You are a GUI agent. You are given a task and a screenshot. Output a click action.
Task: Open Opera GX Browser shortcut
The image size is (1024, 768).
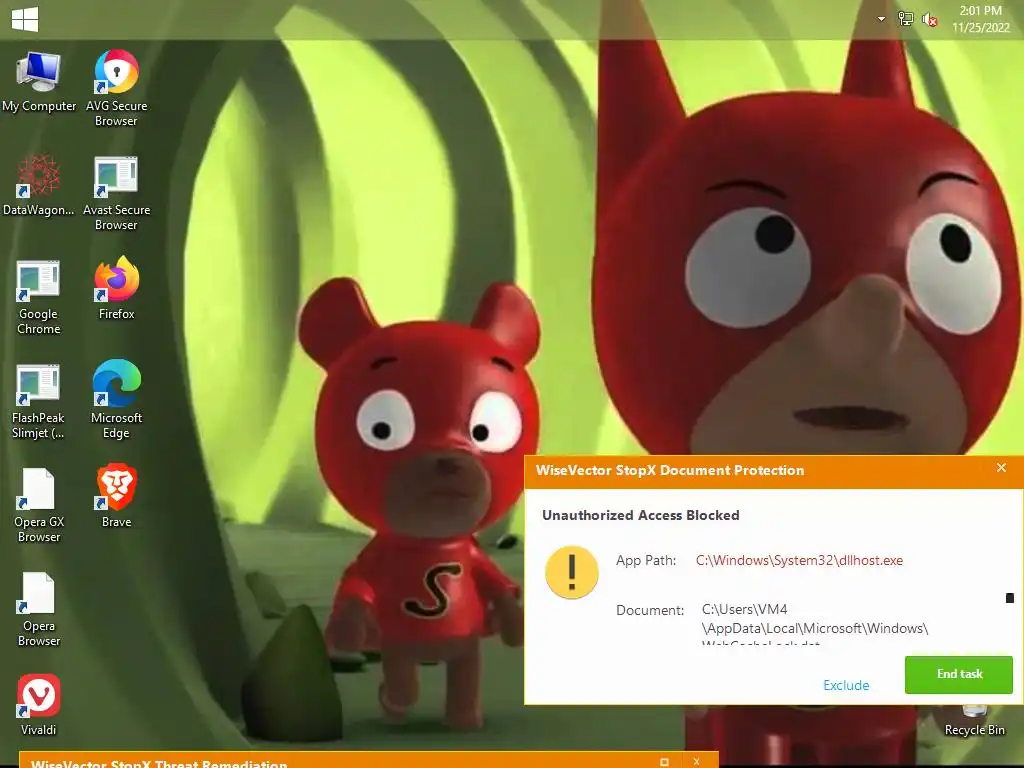click(39, 505)
